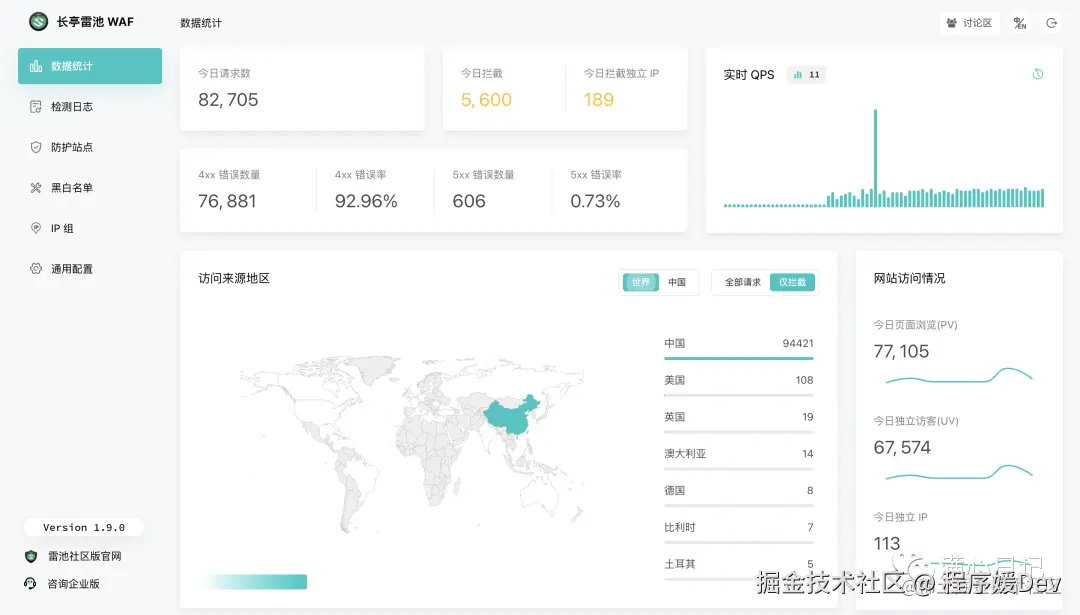Click the IP 组 location pin icon
Image resolution: width=1080 pixels, height=615 pixels.
pyautogui.click(x=36, y=228)
